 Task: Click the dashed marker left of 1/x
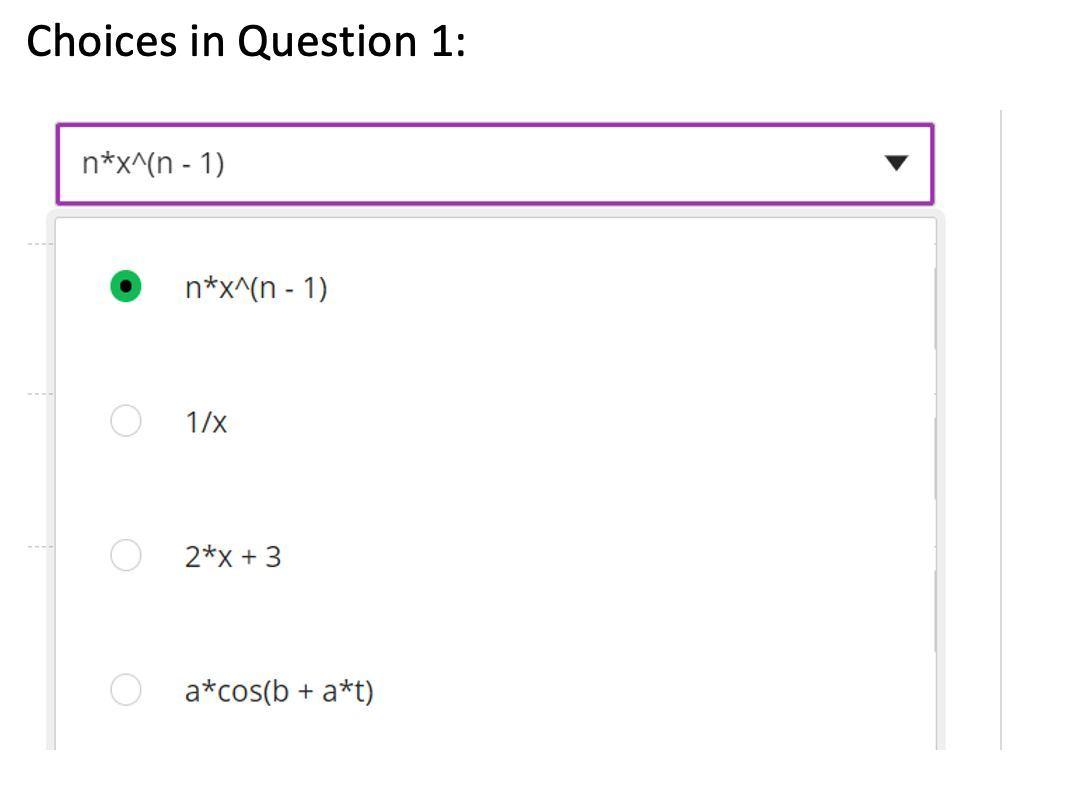tap(35, 395)
